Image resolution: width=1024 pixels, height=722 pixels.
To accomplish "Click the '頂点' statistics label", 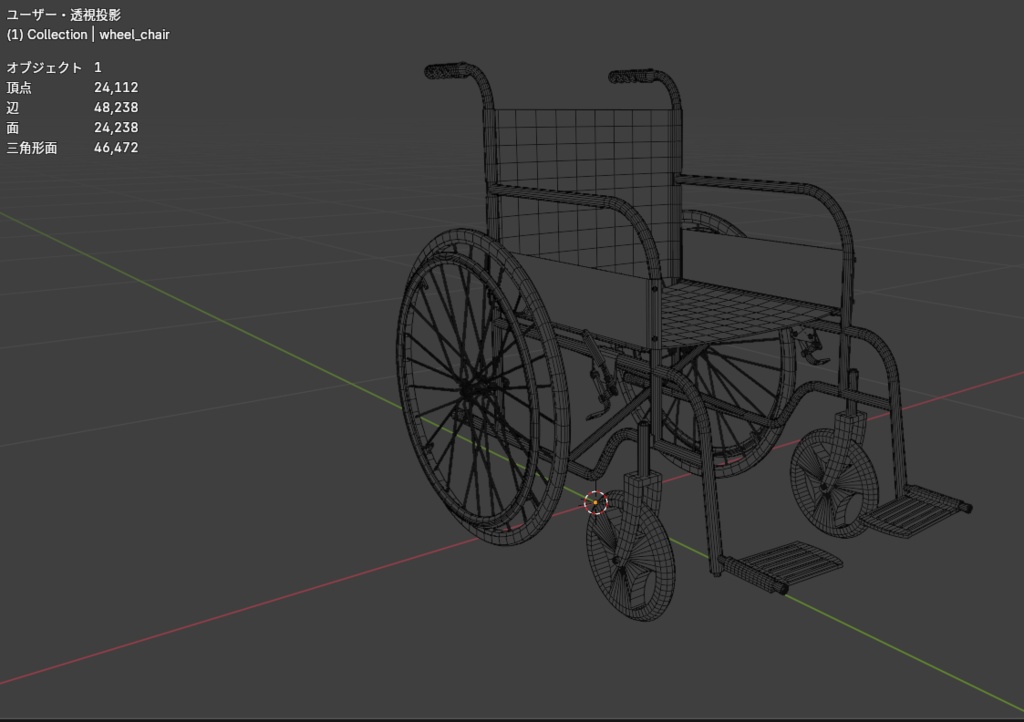I will pos(19,87).
